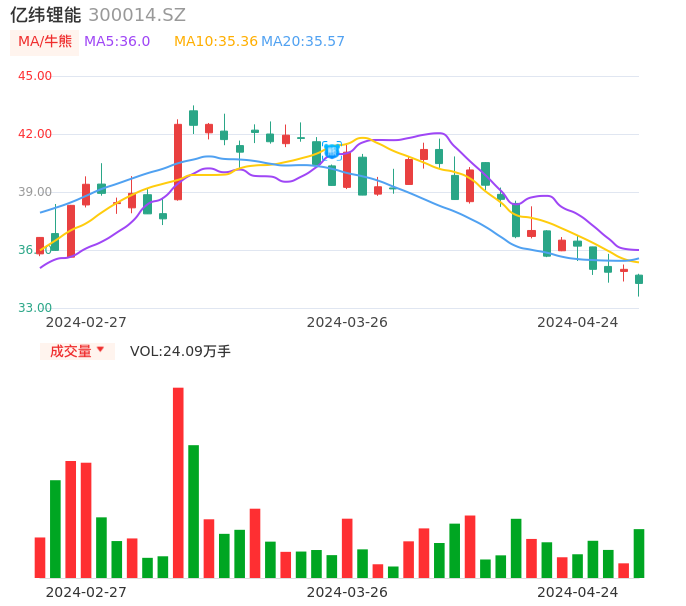This screenshot has height=606, width=686.
Task: Click the 300014.SZ stock code
Action: (137, 15)
